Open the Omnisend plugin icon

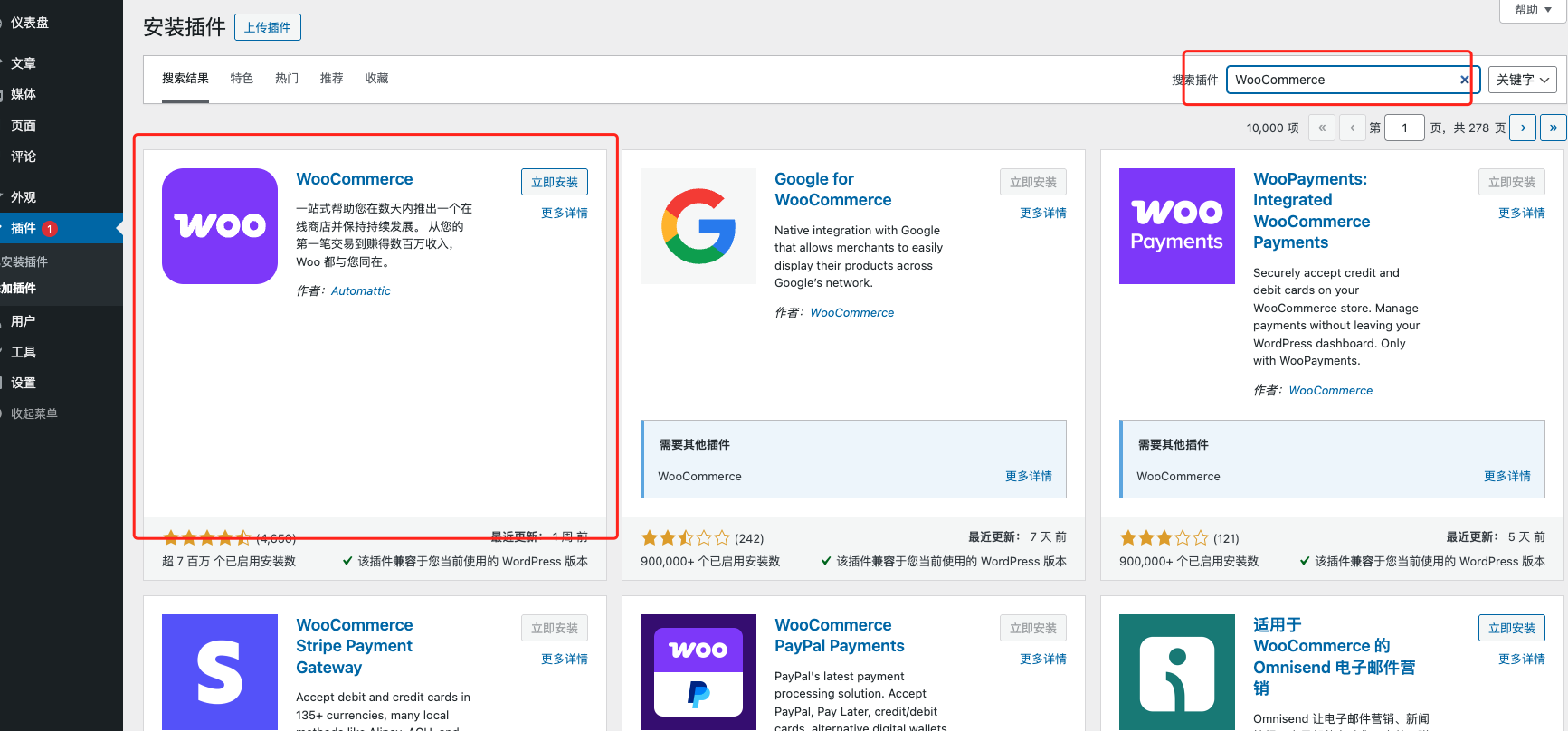pyautogui.click(x=1176, y=671)
